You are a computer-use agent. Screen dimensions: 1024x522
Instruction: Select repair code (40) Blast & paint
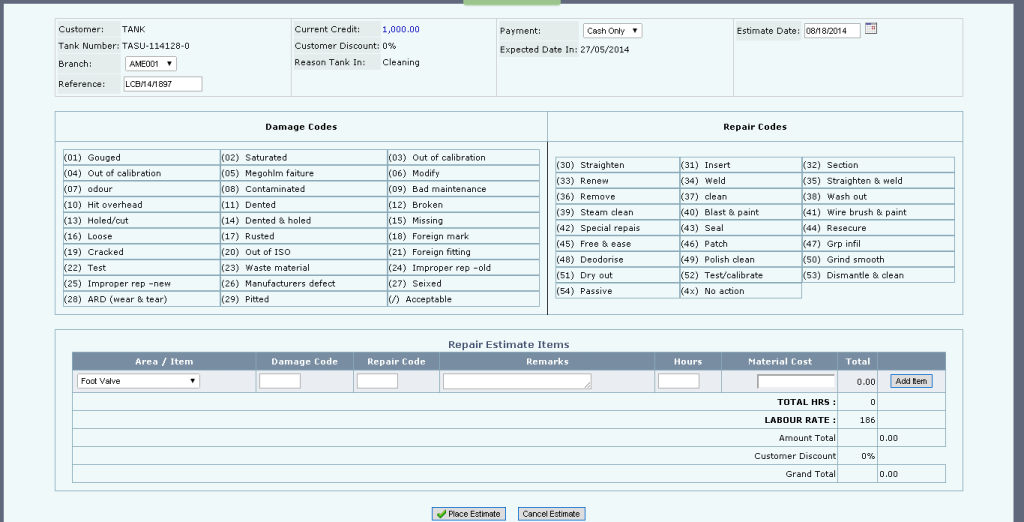(x=741, y=212)
